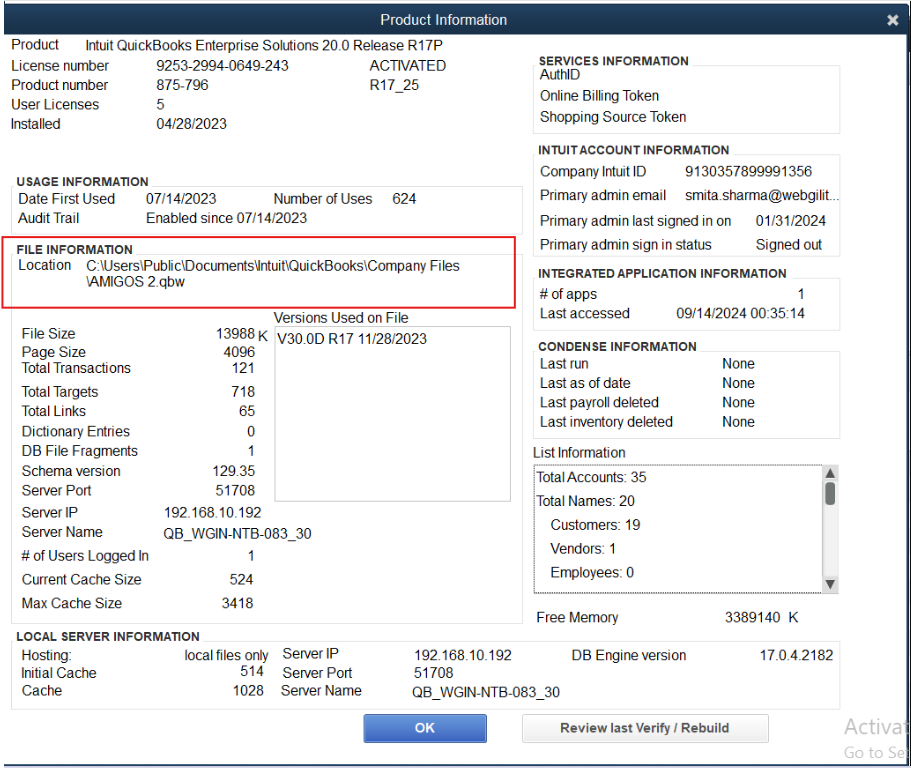911x768 pixels.
Task: Click the File Size value 13988
Action: [235, 333]
